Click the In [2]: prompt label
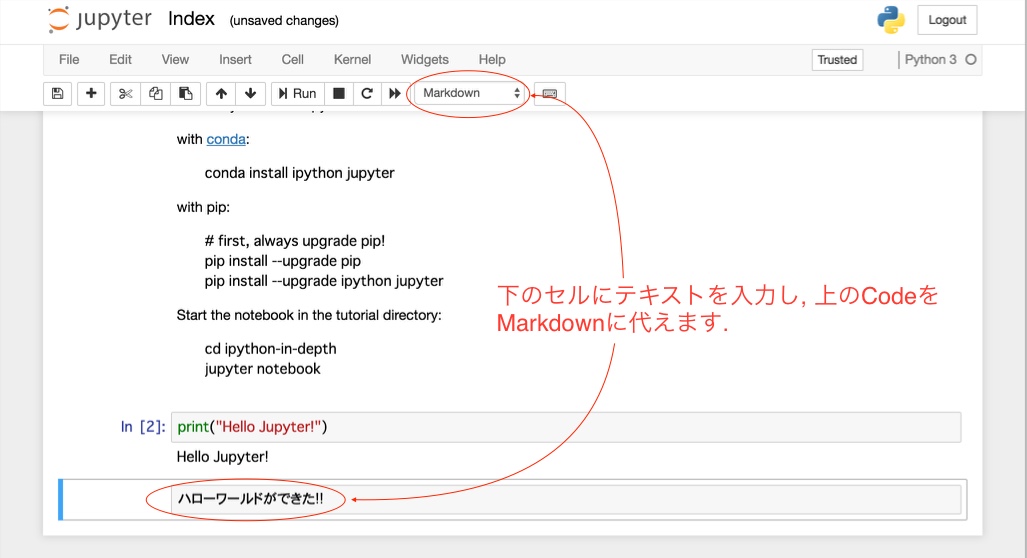The height and width of the screenshot is (558, 1027). point(143,427)
